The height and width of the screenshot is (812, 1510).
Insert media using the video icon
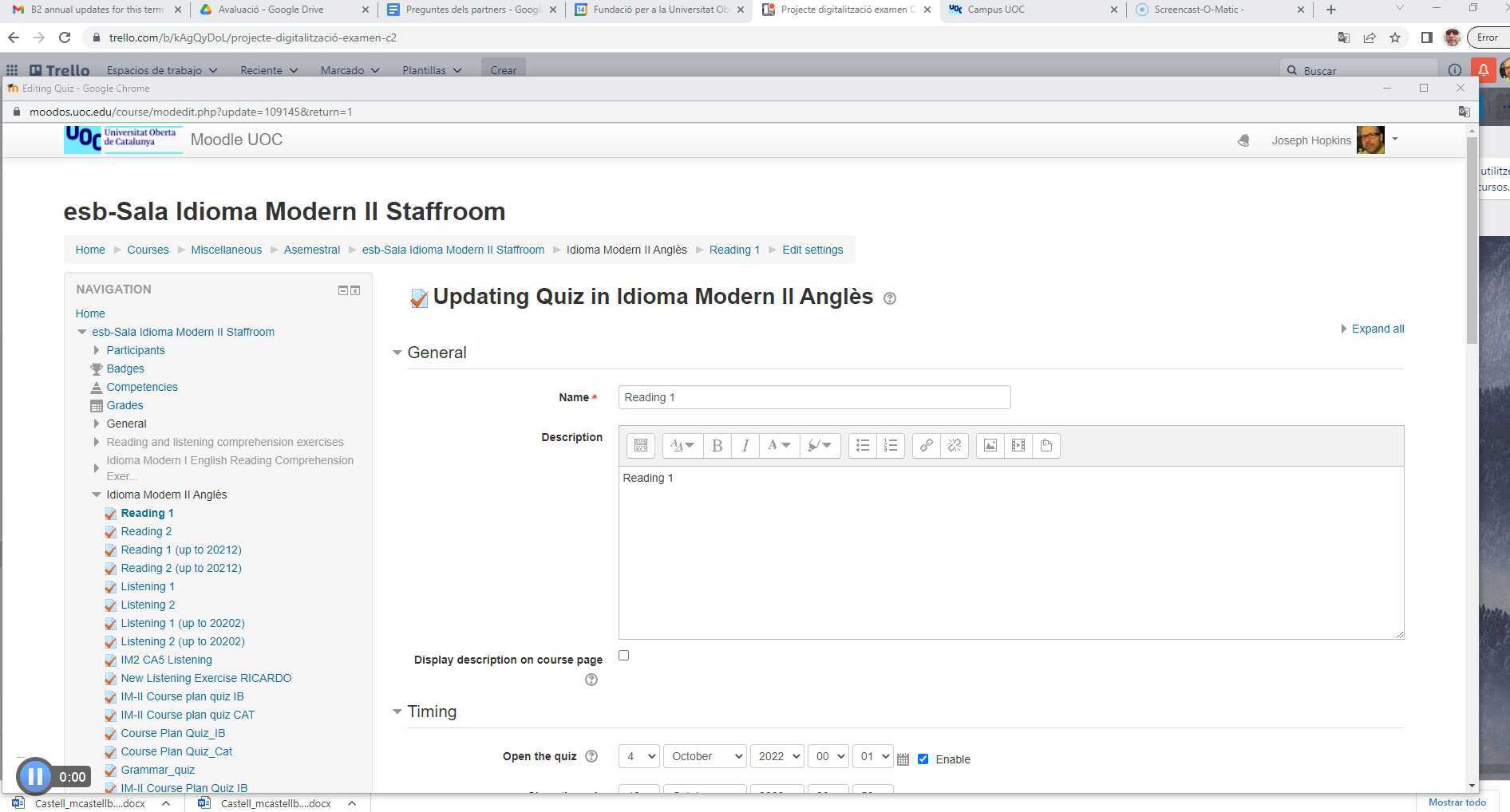tap(1018, 446)
